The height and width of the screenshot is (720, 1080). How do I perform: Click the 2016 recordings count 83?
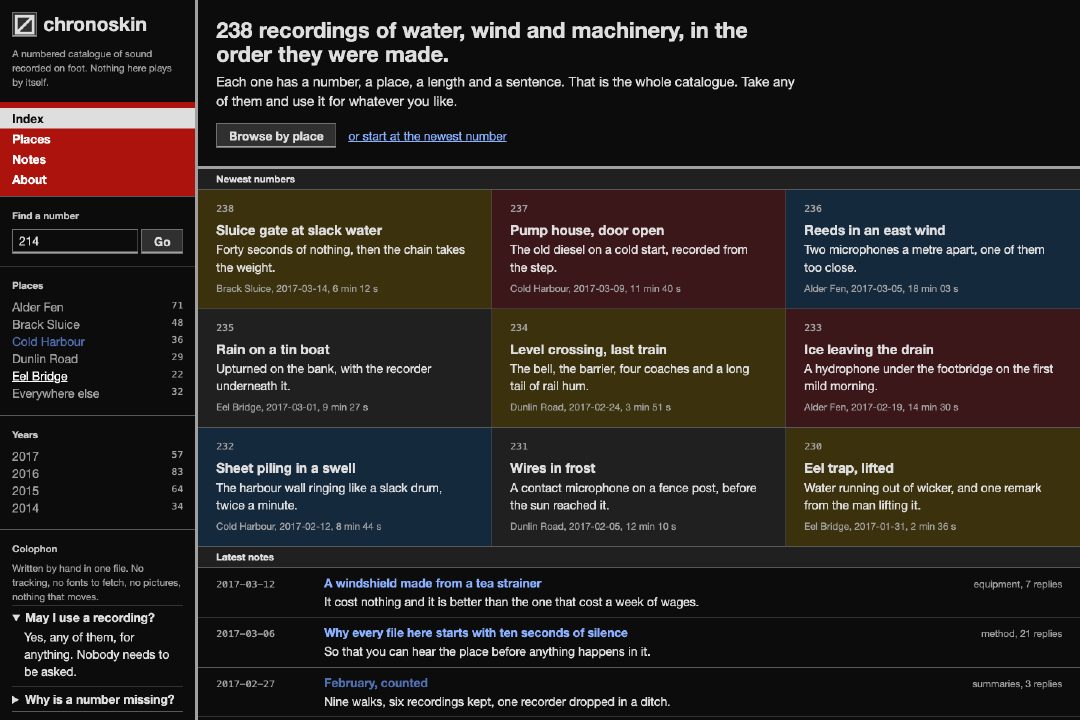pyautogui.click(x=177, y=472)
